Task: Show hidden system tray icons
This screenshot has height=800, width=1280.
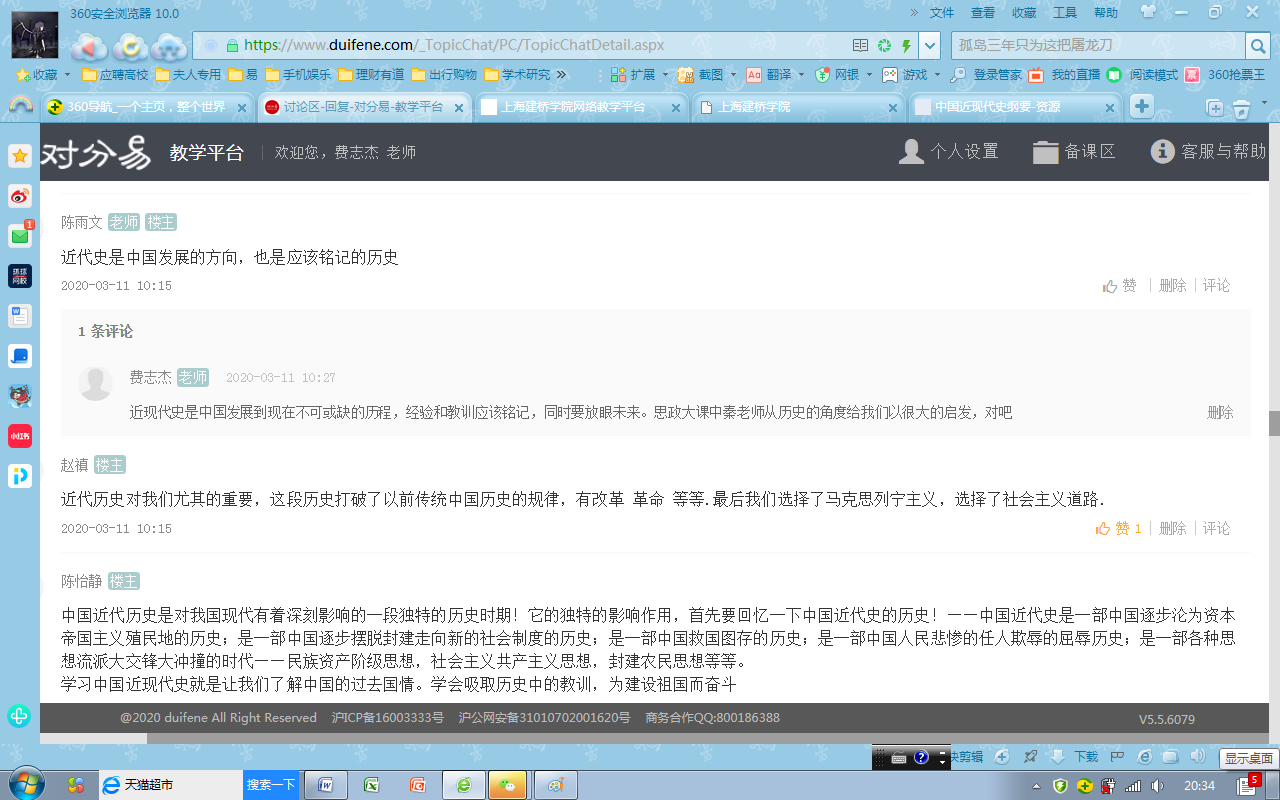Action: [x=1035, y=785]
